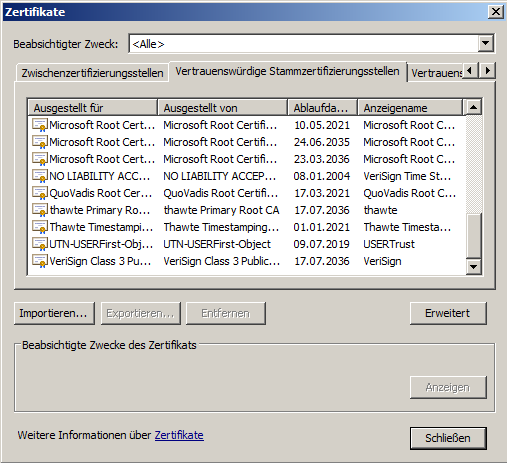Screen dimensions: 507x463
Task: Click certificate icon of Microsoft Root expiring 24.06.2035
Action: coord(39,142)
